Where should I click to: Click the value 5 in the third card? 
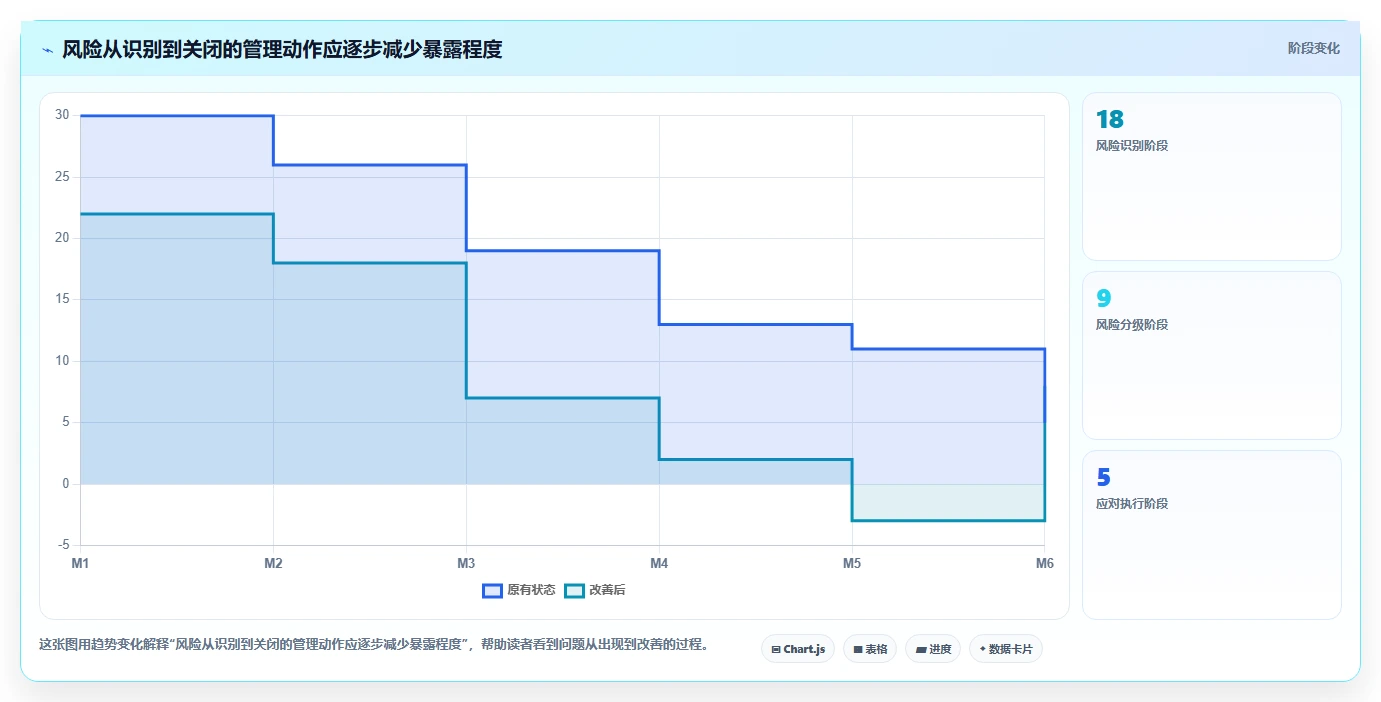point(1104,477)
